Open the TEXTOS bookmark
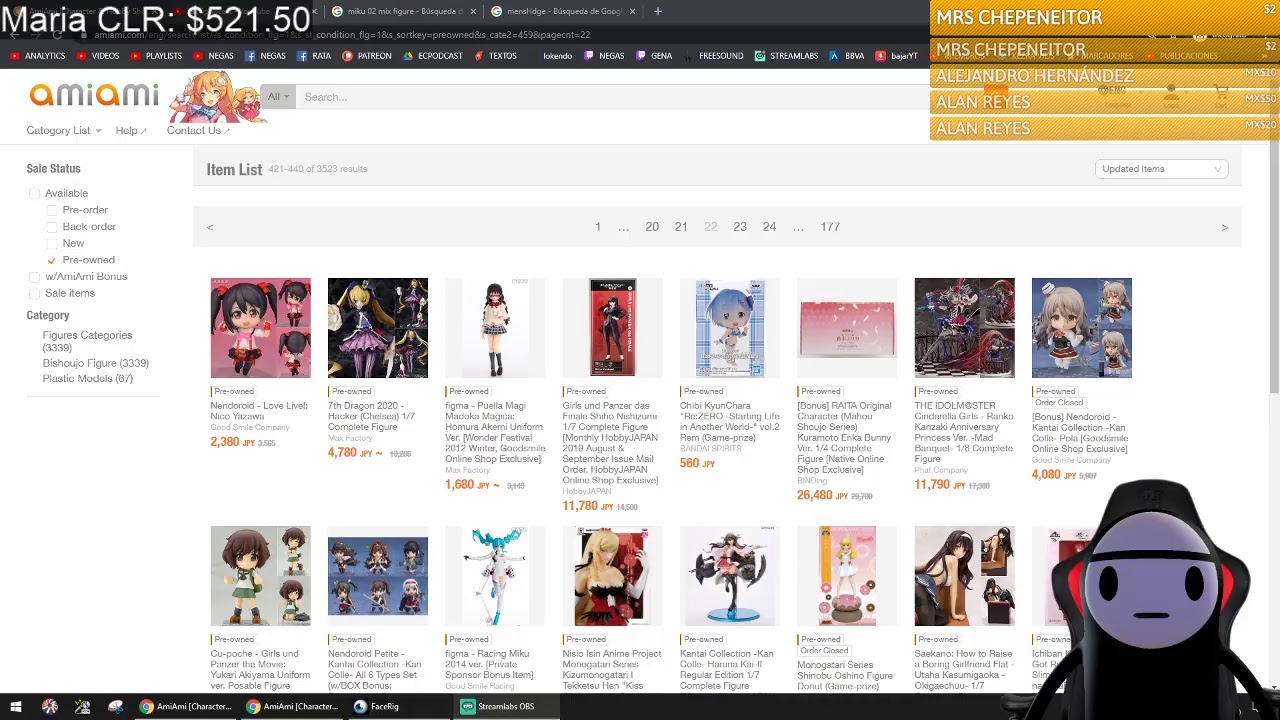This screenshot has width=1280, height=720. [495, 56]
